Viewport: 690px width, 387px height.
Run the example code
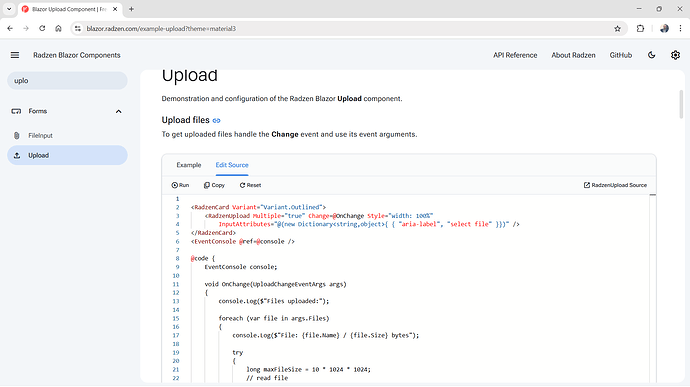coord(180,185)
